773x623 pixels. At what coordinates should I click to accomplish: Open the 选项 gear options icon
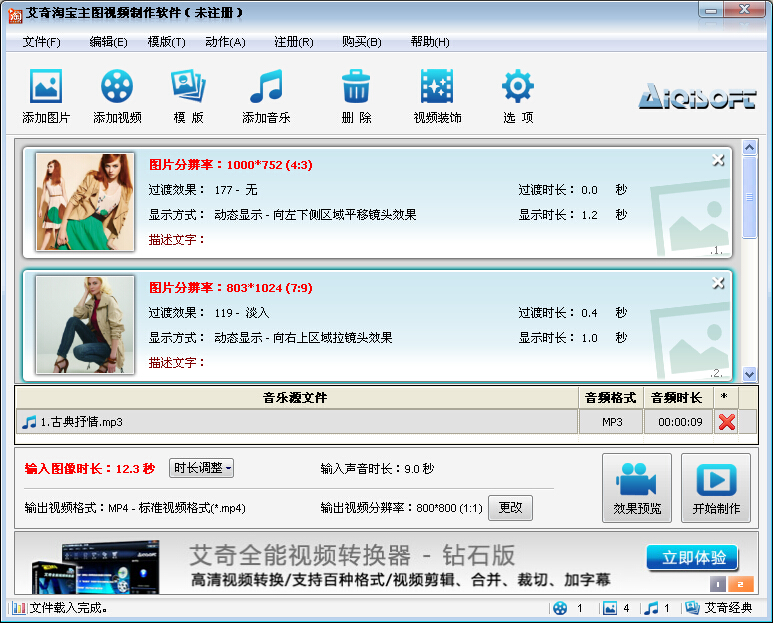point(518,86)
